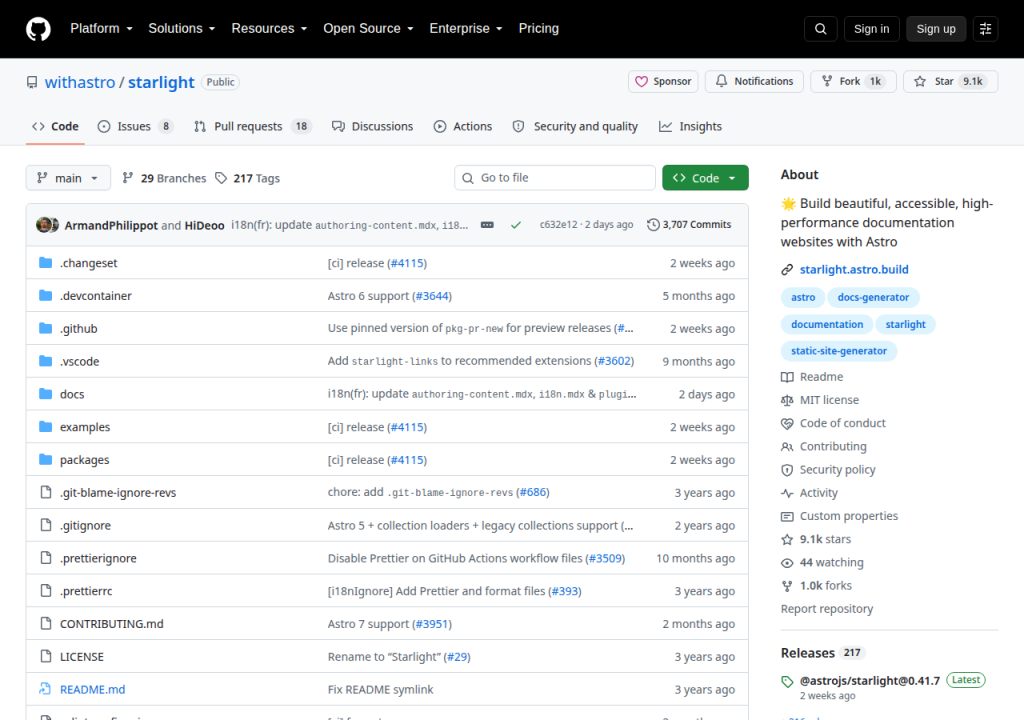Click the packages folder icon
1024x720 pixels.
coord(46,459)
